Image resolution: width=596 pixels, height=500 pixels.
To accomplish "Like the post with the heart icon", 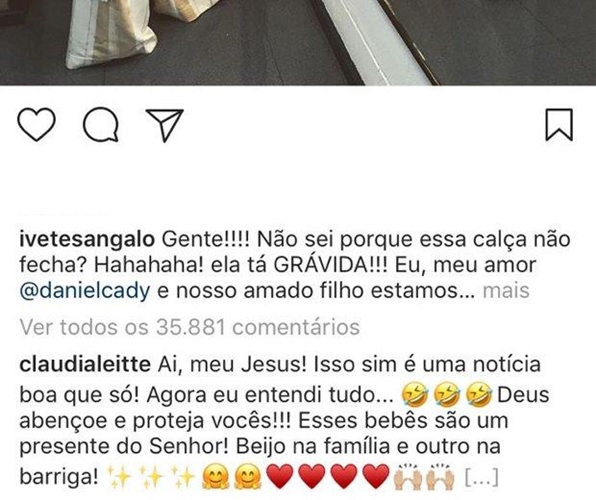I will [36, 124].
